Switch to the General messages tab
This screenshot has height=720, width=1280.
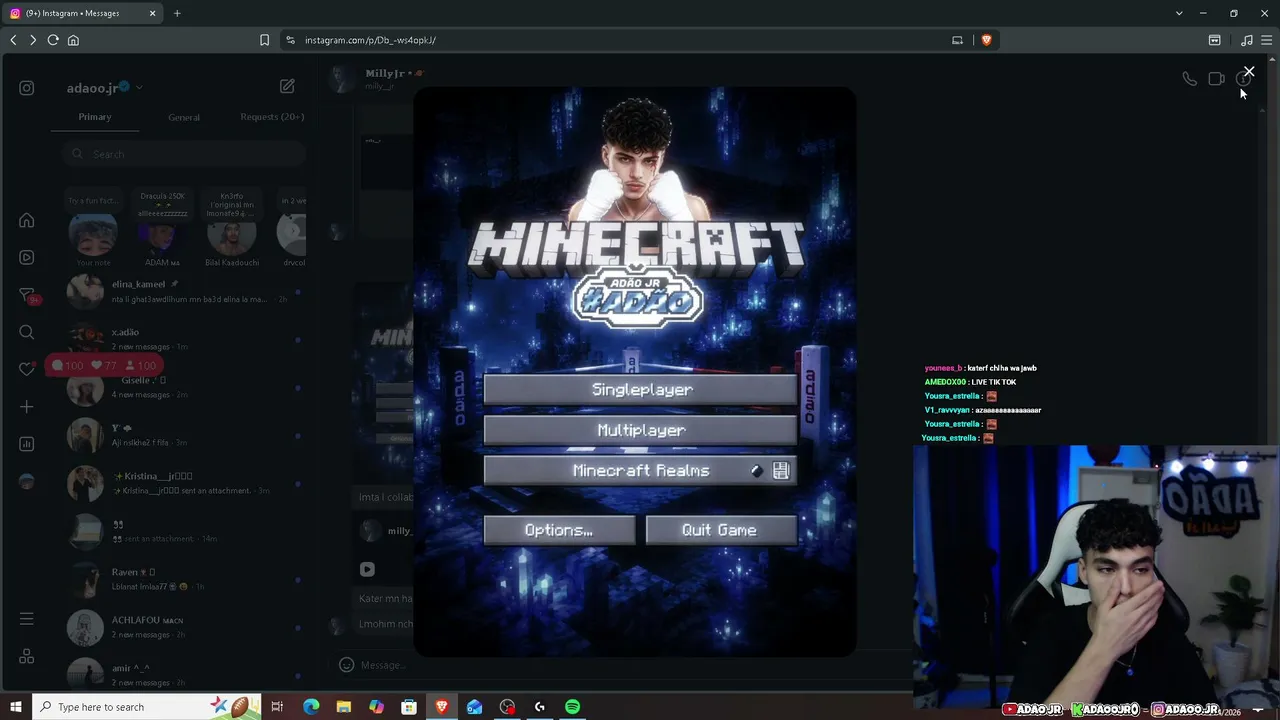pyautogui.click(x=184, y=117)
